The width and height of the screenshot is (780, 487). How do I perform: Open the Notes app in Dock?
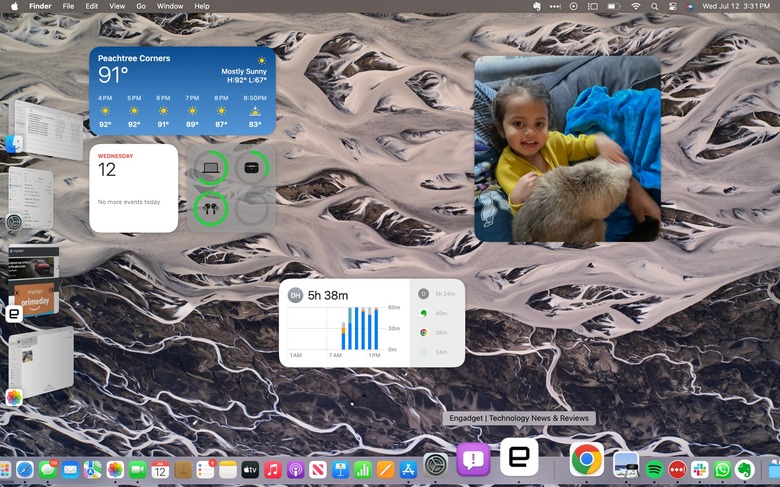pyautogui.click(x=228, y=470)
